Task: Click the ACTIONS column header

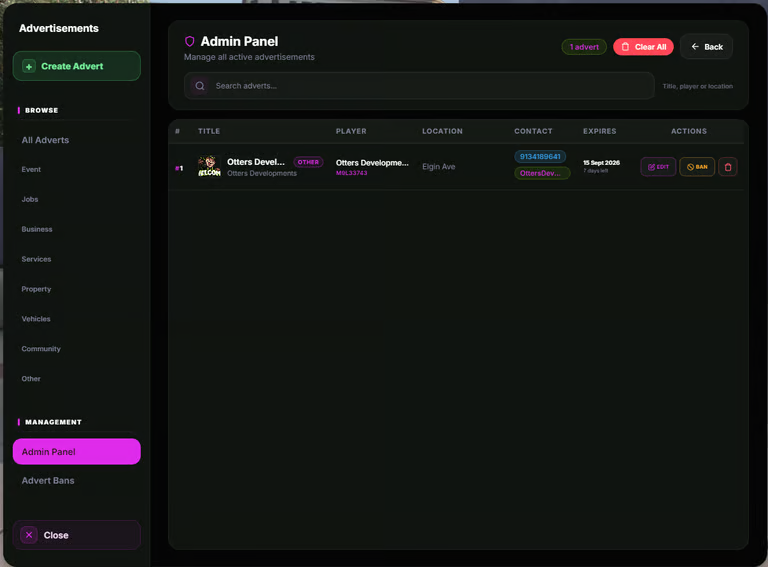Action: pos(689,131)
